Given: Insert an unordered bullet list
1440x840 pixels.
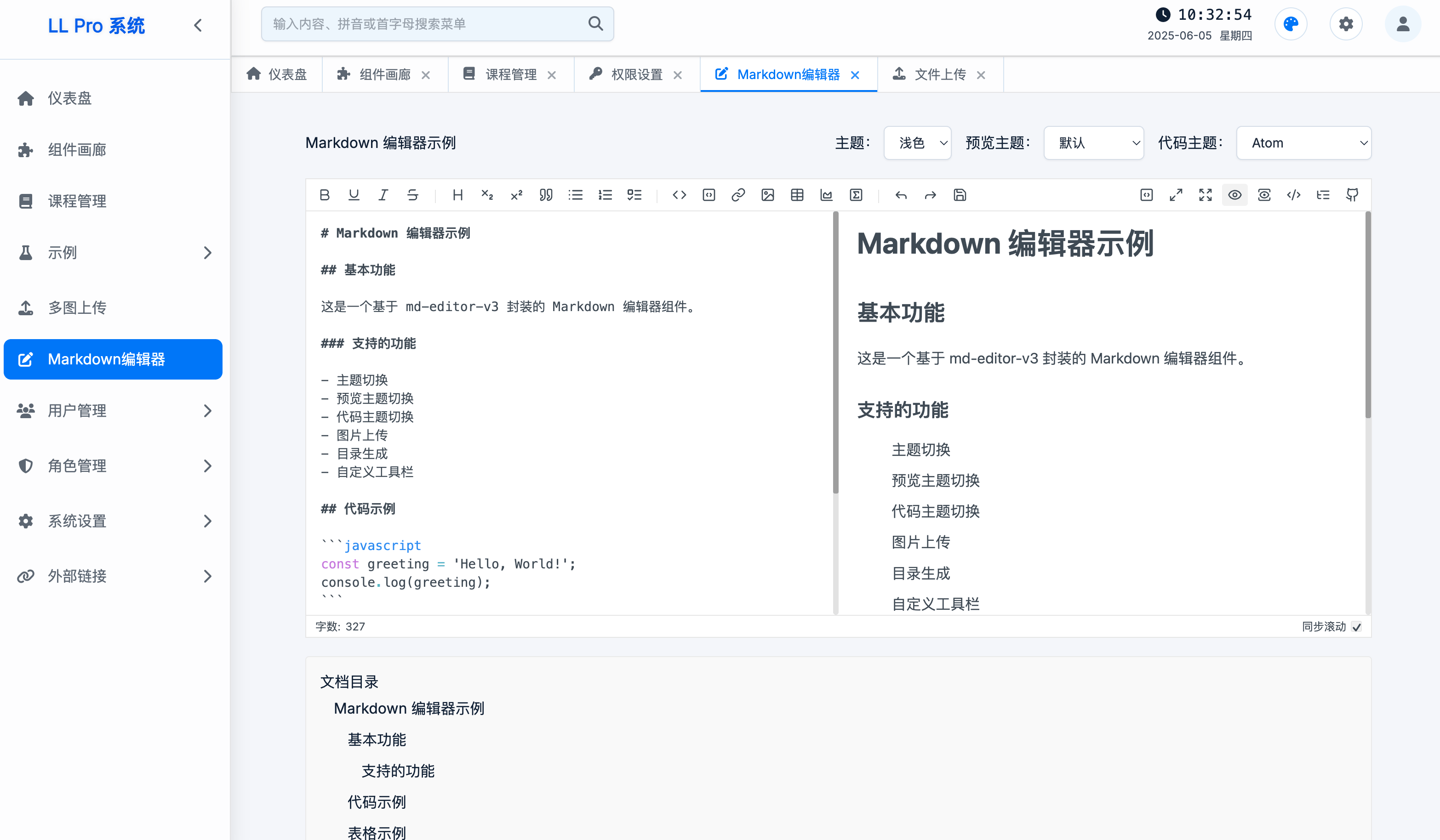Looking at the screenshot, I should tap(576, 195).
